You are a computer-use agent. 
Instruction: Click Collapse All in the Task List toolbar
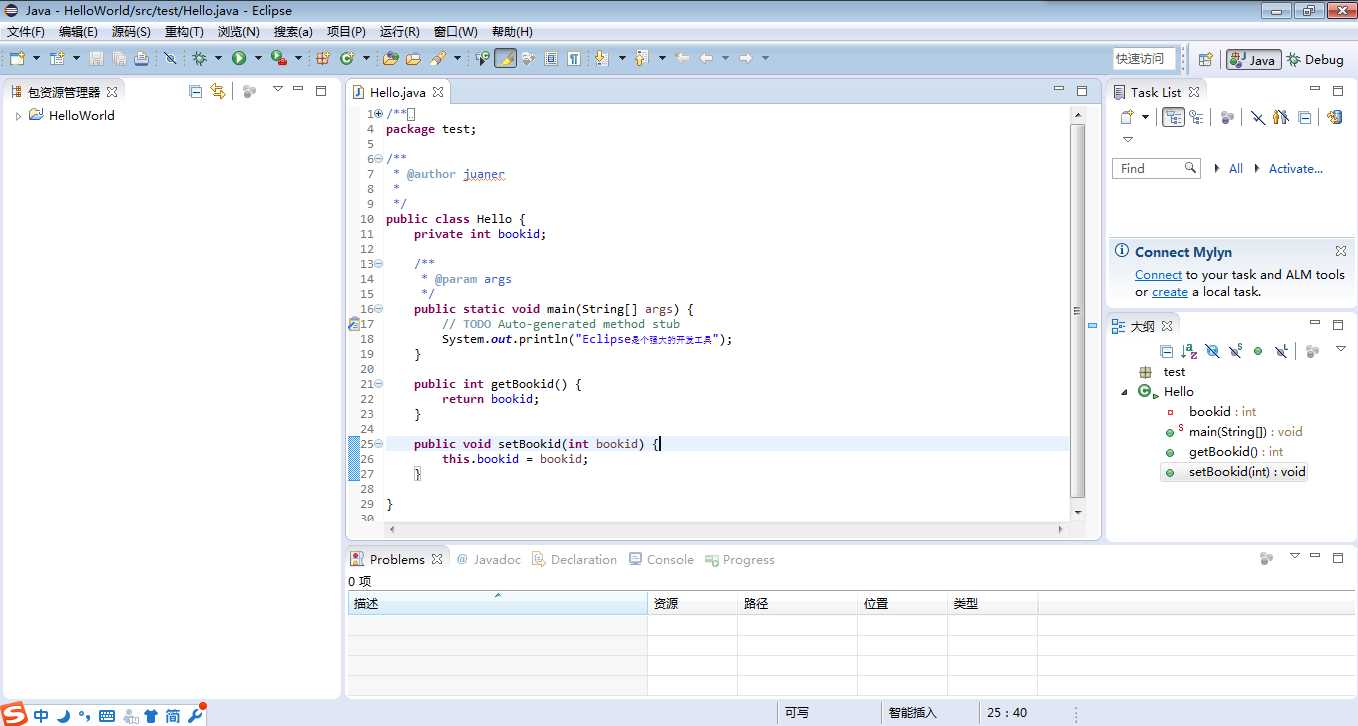pyautogui.click(x=1305, y=117)
